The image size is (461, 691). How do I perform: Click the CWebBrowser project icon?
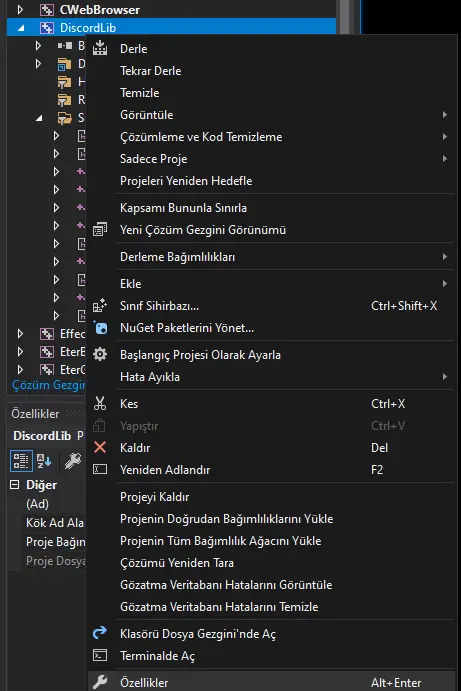coord(47,10)
